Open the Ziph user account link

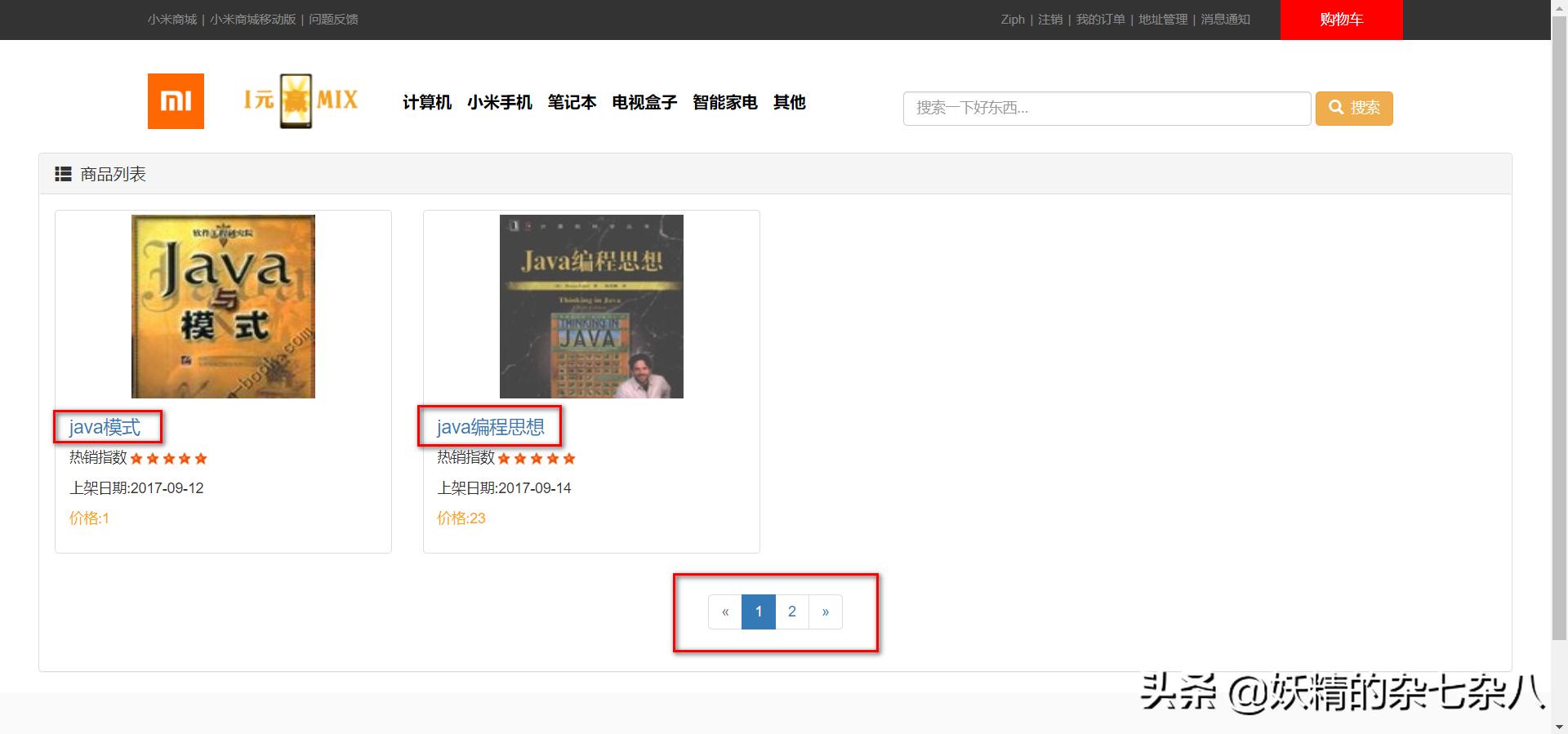(x=1013, y=20)
